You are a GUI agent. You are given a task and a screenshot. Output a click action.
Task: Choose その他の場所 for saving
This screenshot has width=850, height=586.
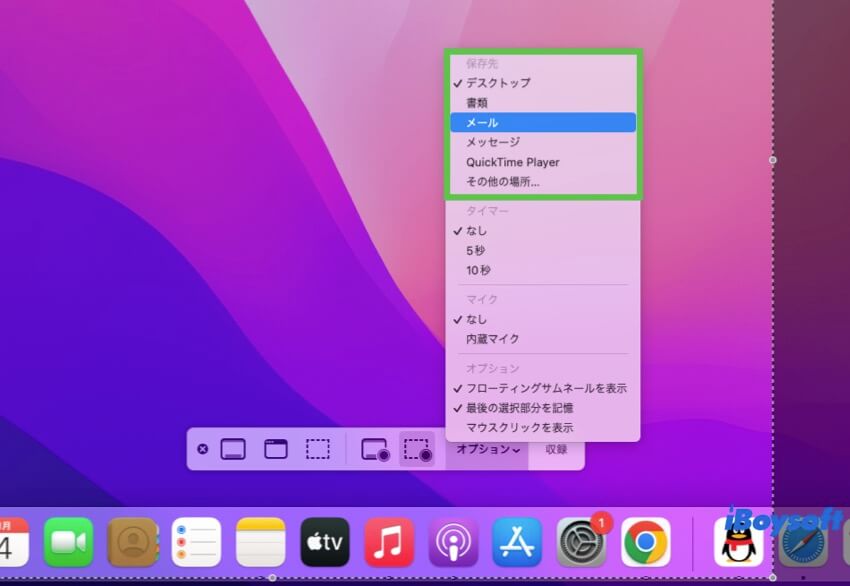[498, 182]
